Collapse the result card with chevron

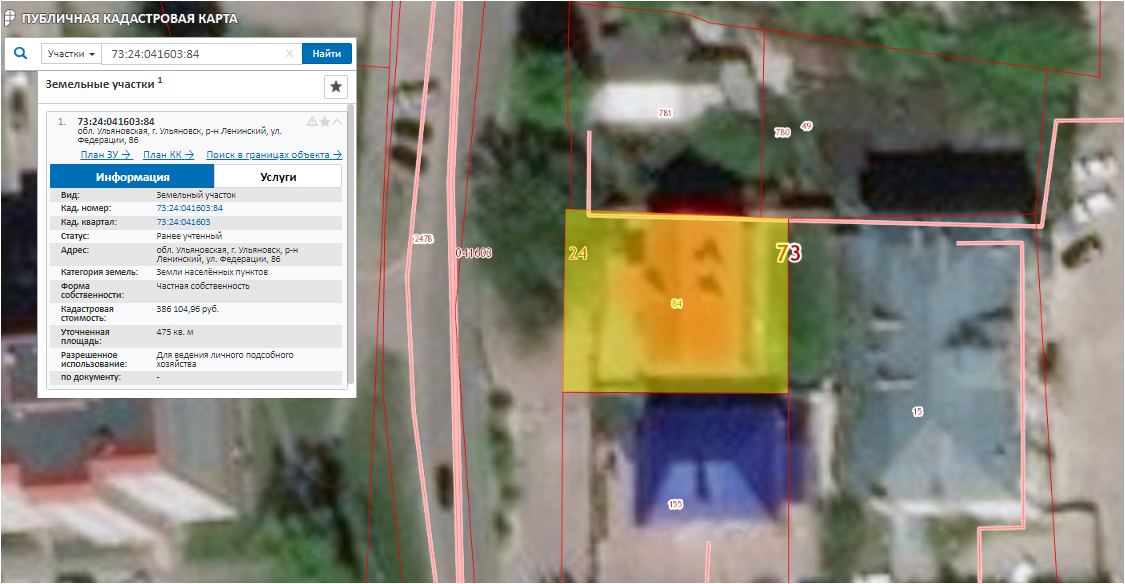coord(337,122)
